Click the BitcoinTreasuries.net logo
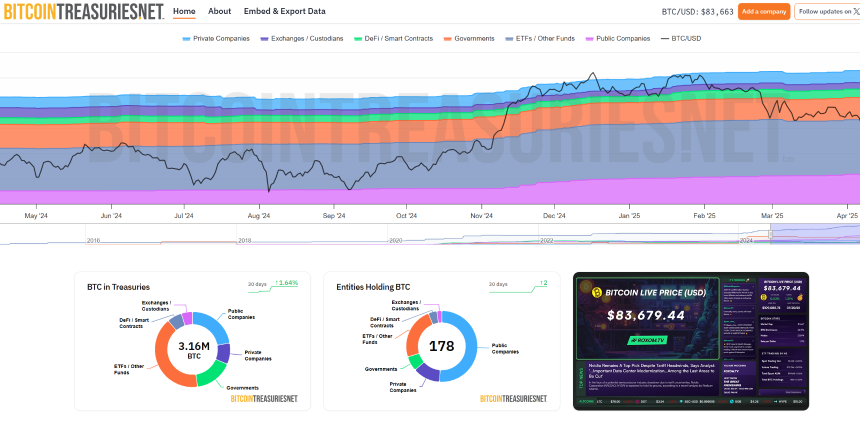The width and height of the screenshot is (860, 431). [85, 12]
